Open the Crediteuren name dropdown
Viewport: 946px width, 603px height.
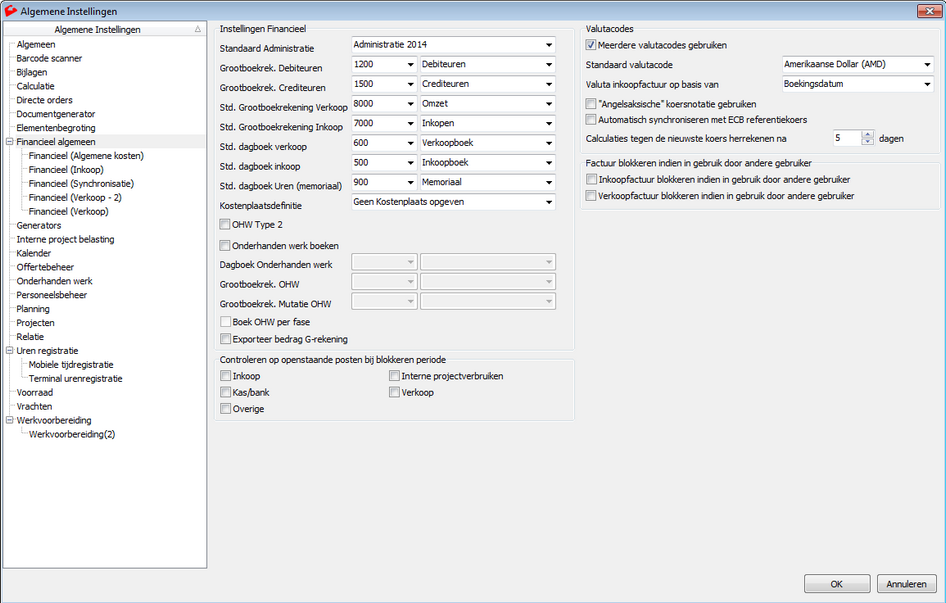pos(549,84)
